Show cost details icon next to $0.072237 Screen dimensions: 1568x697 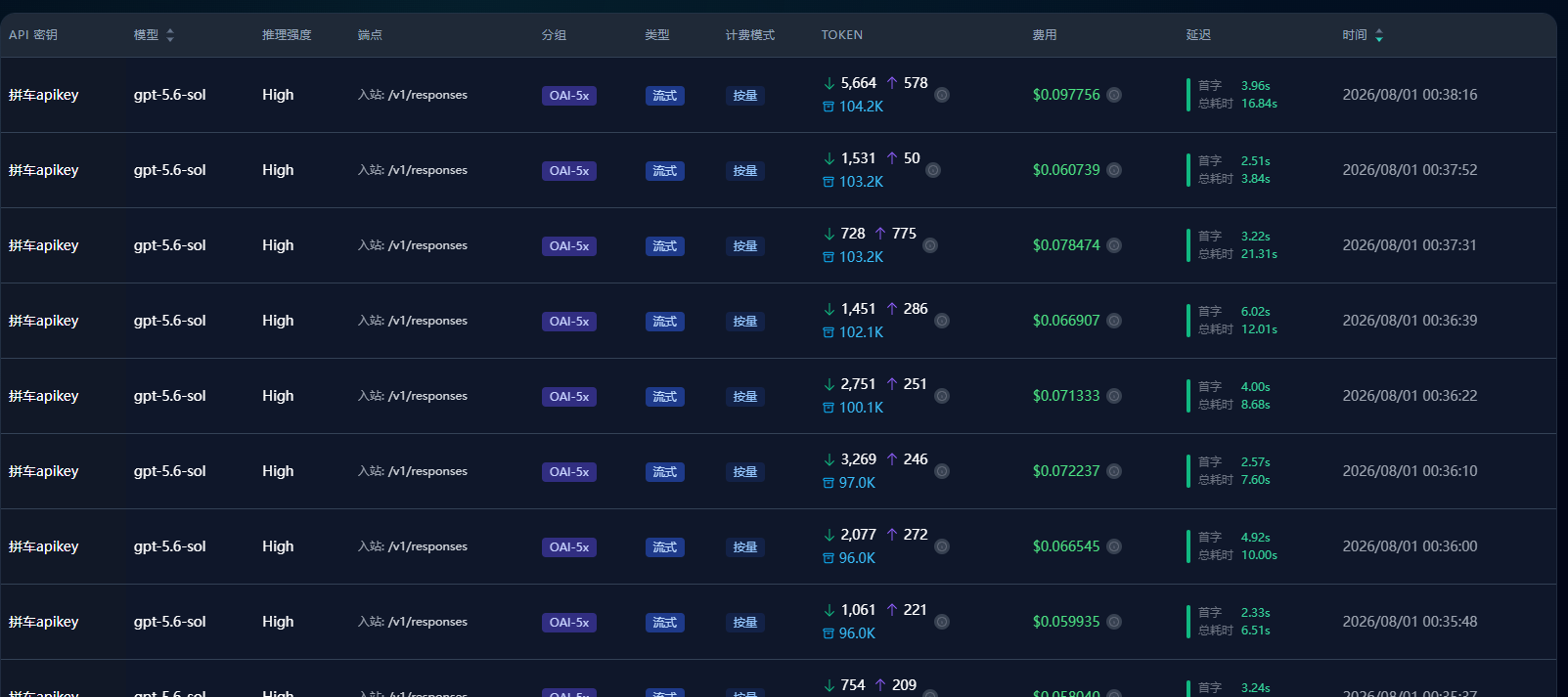[x=1114, y=471]
